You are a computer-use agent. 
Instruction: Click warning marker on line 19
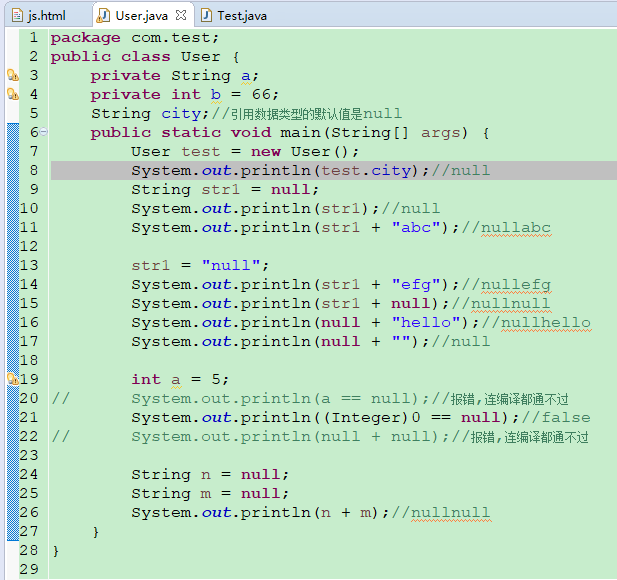click(13, 379)
